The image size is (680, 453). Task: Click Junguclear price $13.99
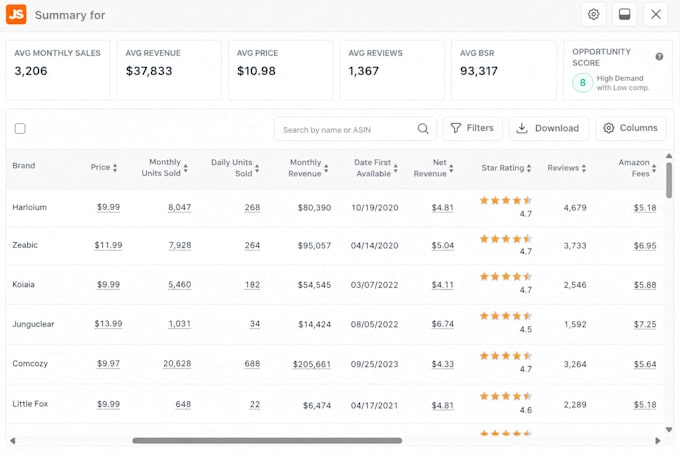[x=108, y=324]
